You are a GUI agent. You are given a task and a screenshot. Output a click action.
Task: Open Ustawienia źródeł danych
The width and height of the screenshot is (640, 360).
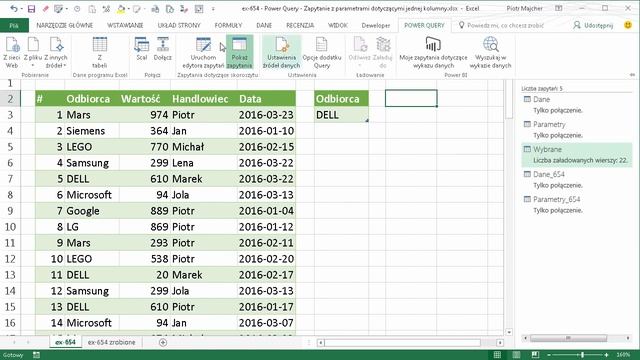(281, 52)
